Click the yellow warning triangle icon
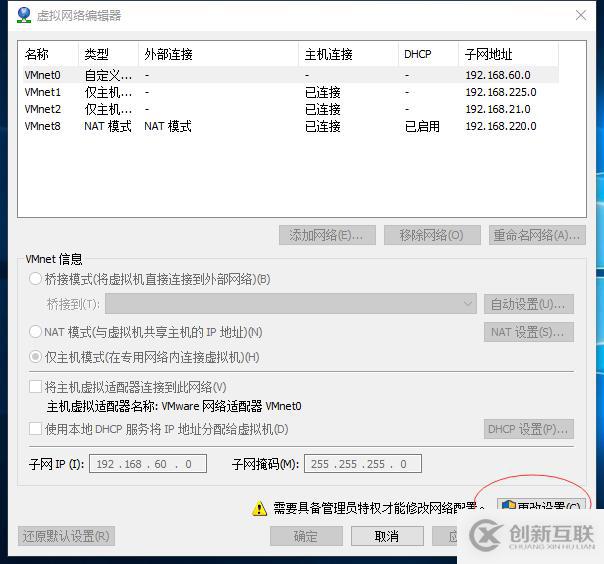Image resolution: width=604 pixels, height=564 pixels. [259, 509]
